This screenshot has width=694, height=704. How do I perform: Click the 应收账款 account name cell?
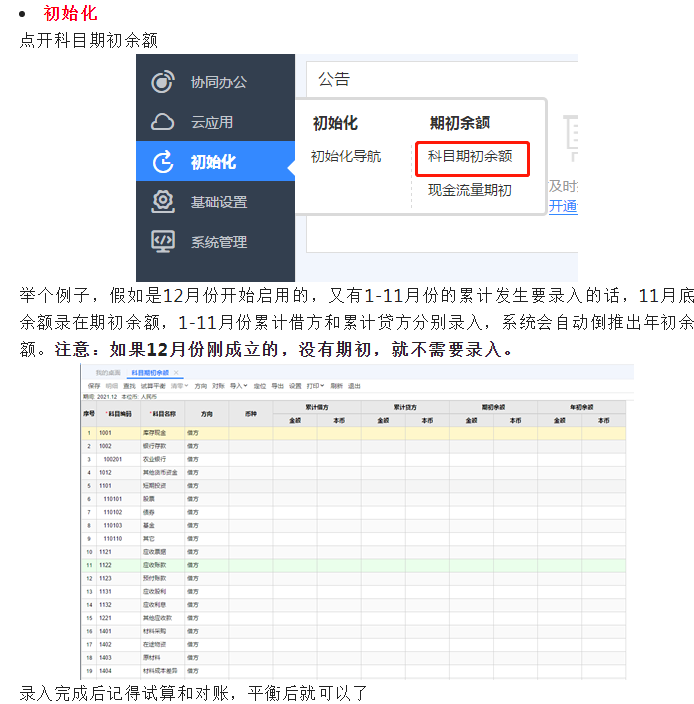163,565
